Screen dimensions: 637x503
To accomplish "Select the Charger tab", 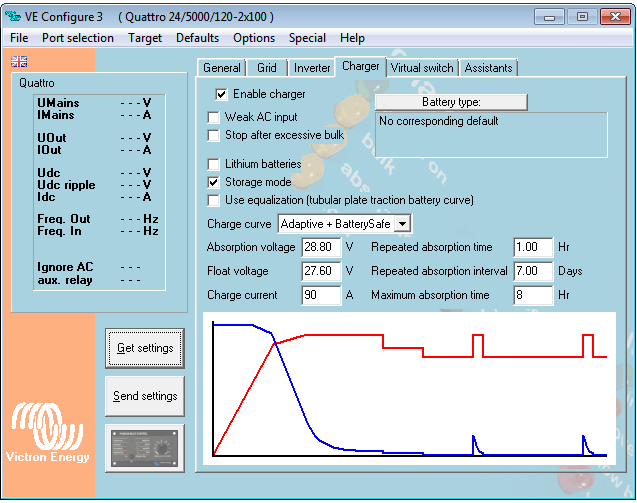I will (x=360, y=66).
